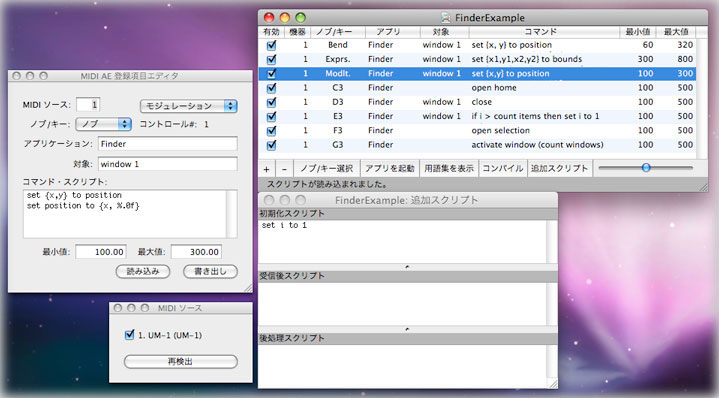719x398 pixels.
Task: Click the 追加スクリプト toolbar button
Action: (x=560, y=169)
